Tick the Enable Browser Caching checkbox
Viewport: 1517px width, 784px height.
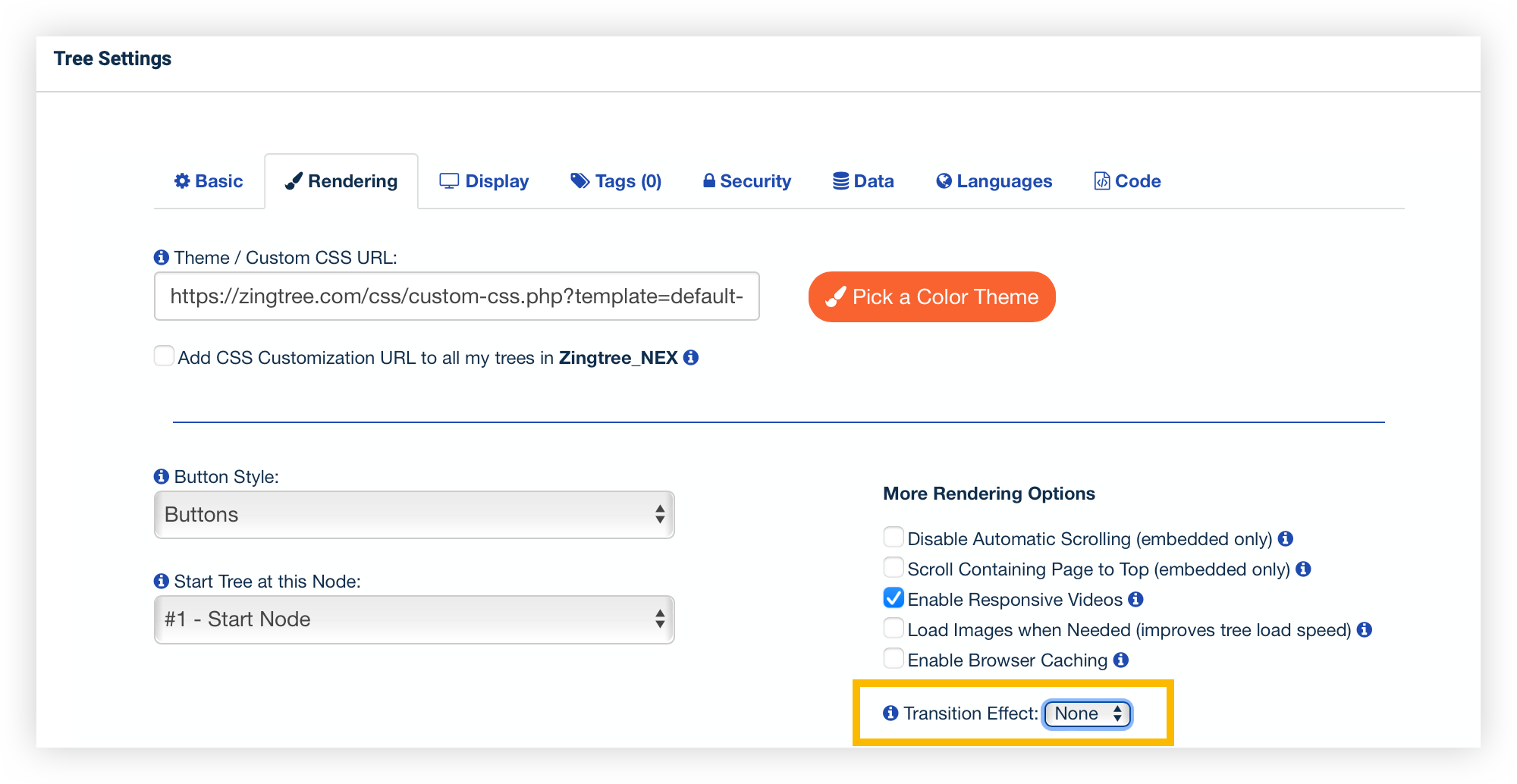pos(894,659)
